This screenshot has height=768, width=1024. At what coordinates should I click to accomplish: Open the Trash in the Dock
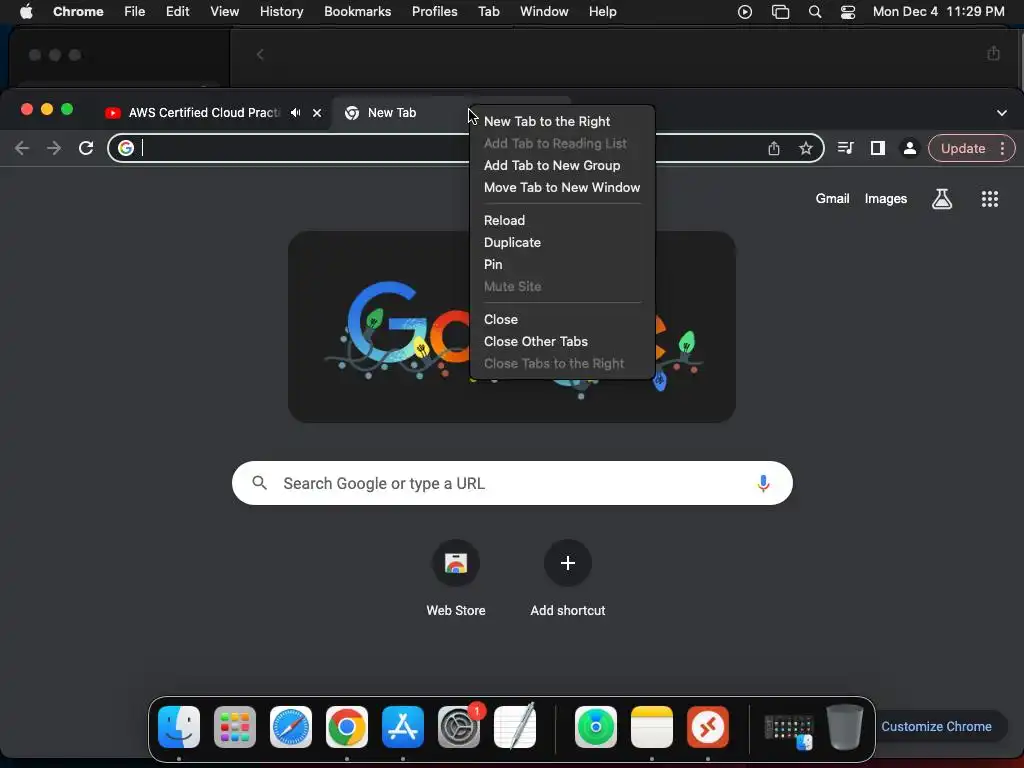coord(844,727)
